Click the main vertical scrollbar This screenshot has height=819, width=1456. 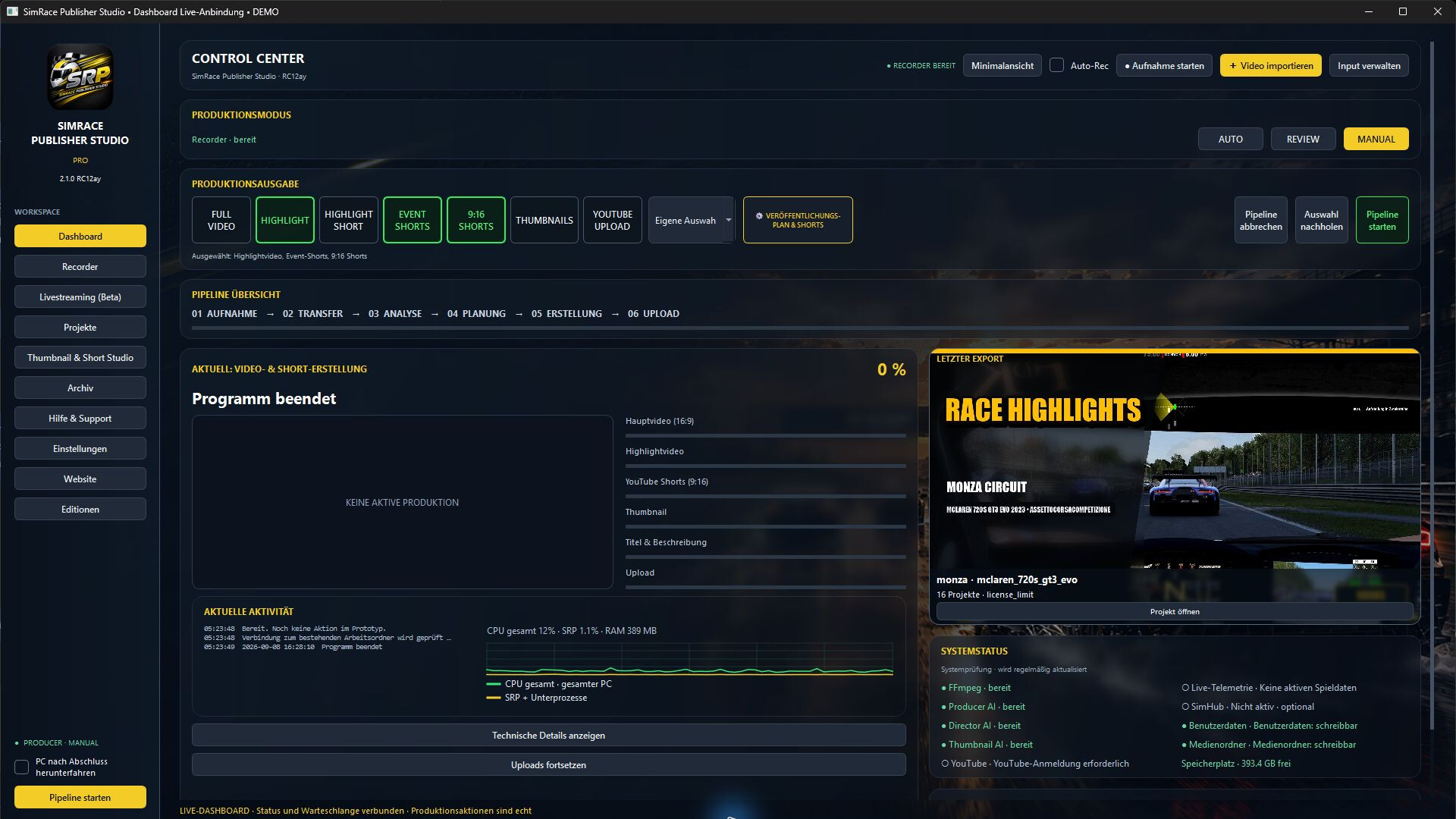click(x=1432, y=385)
